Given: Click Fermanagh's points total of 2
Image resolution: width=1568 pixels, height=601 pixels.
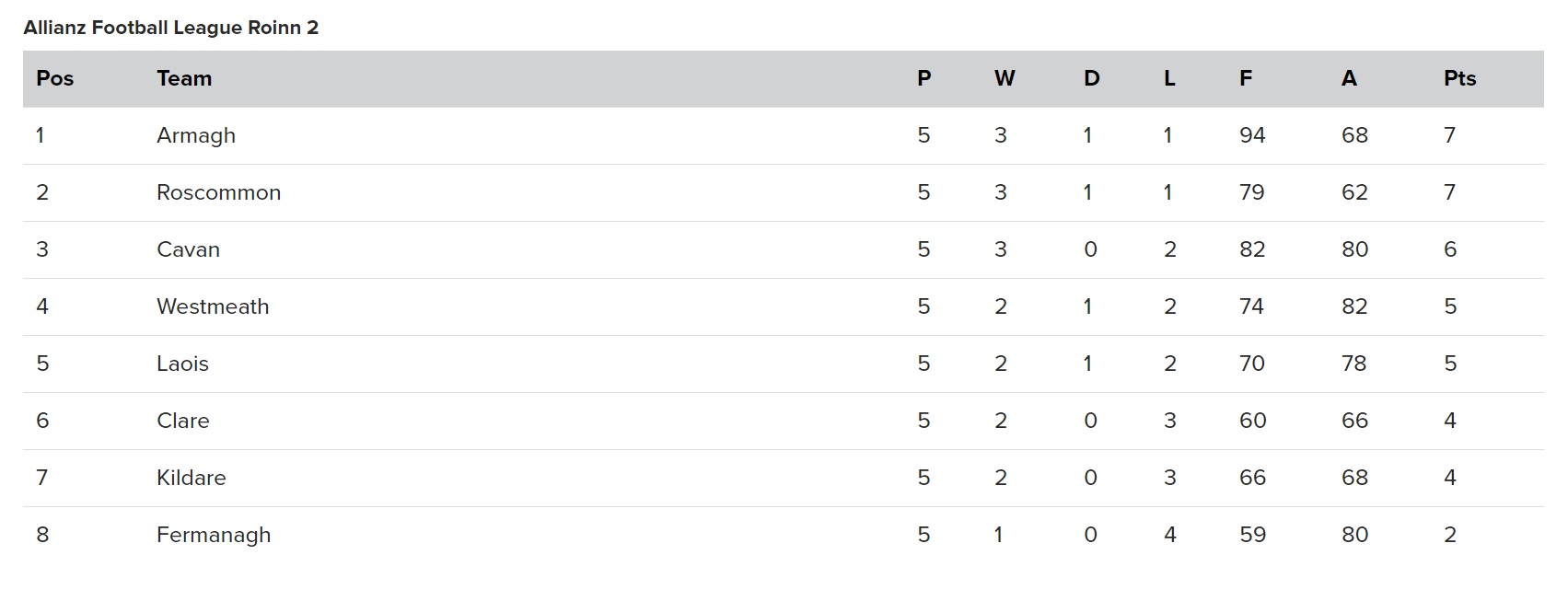Looking at the screenshot, I should [1450, 535].
